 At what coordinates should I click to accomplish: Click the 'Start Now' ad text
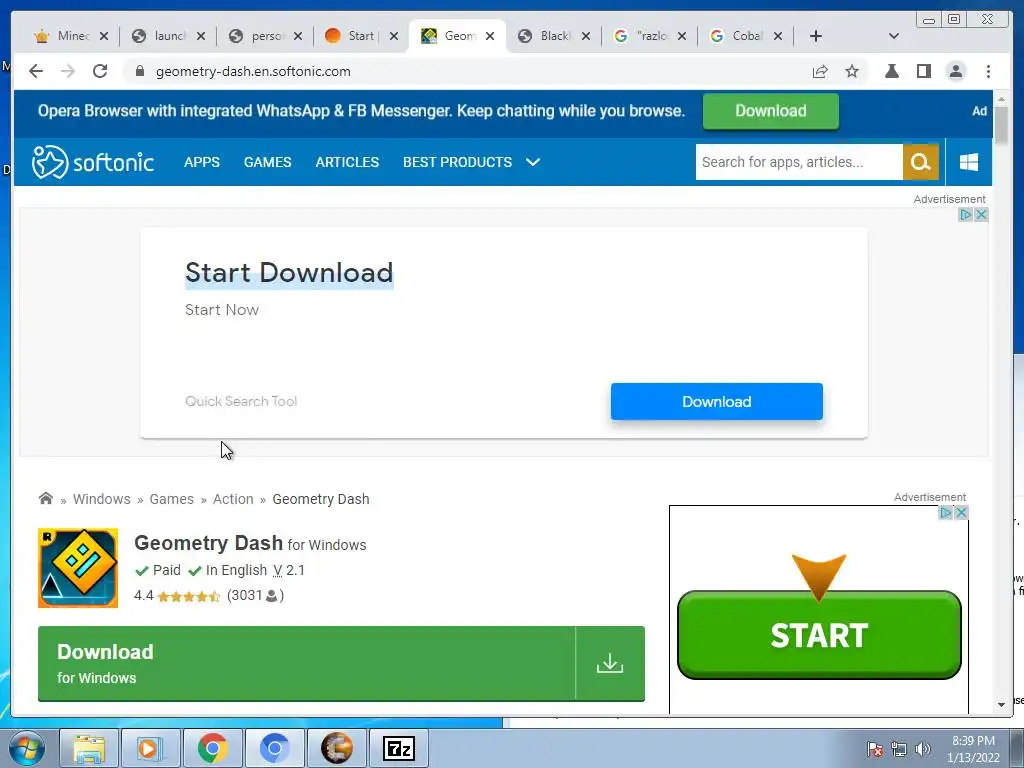coord(222,310)
